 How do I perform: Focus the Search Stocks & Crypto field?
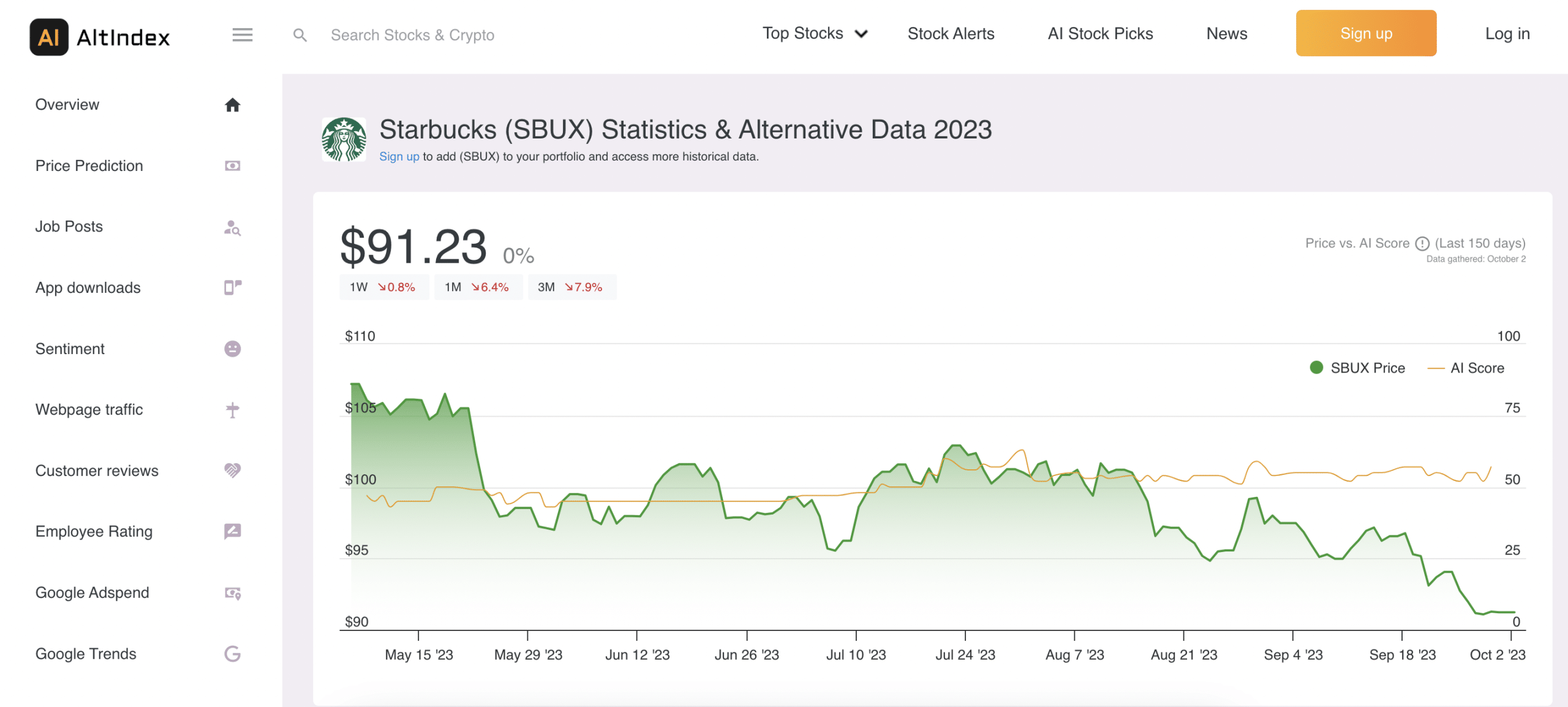(x=412, y=35)
